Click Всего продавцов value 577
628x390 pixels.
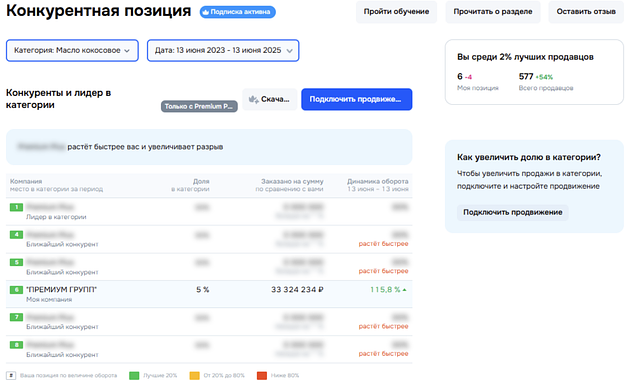pos(526,76)
